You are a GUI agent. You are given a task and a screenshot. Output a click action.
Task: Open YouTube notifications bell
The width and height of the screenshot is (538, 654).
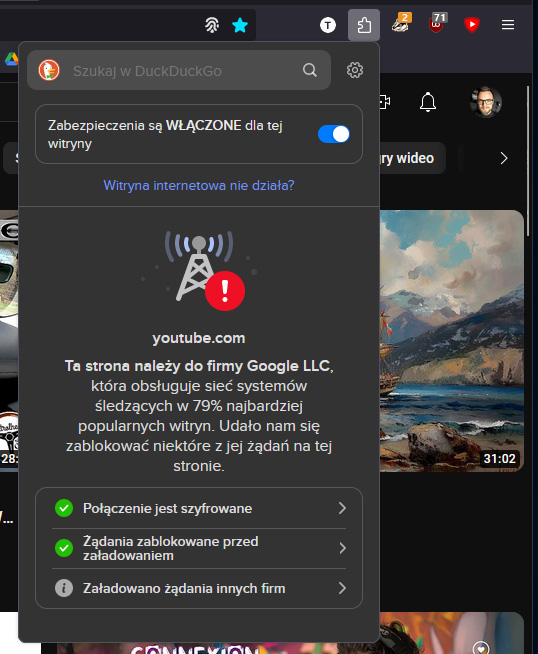pos(428,102)
